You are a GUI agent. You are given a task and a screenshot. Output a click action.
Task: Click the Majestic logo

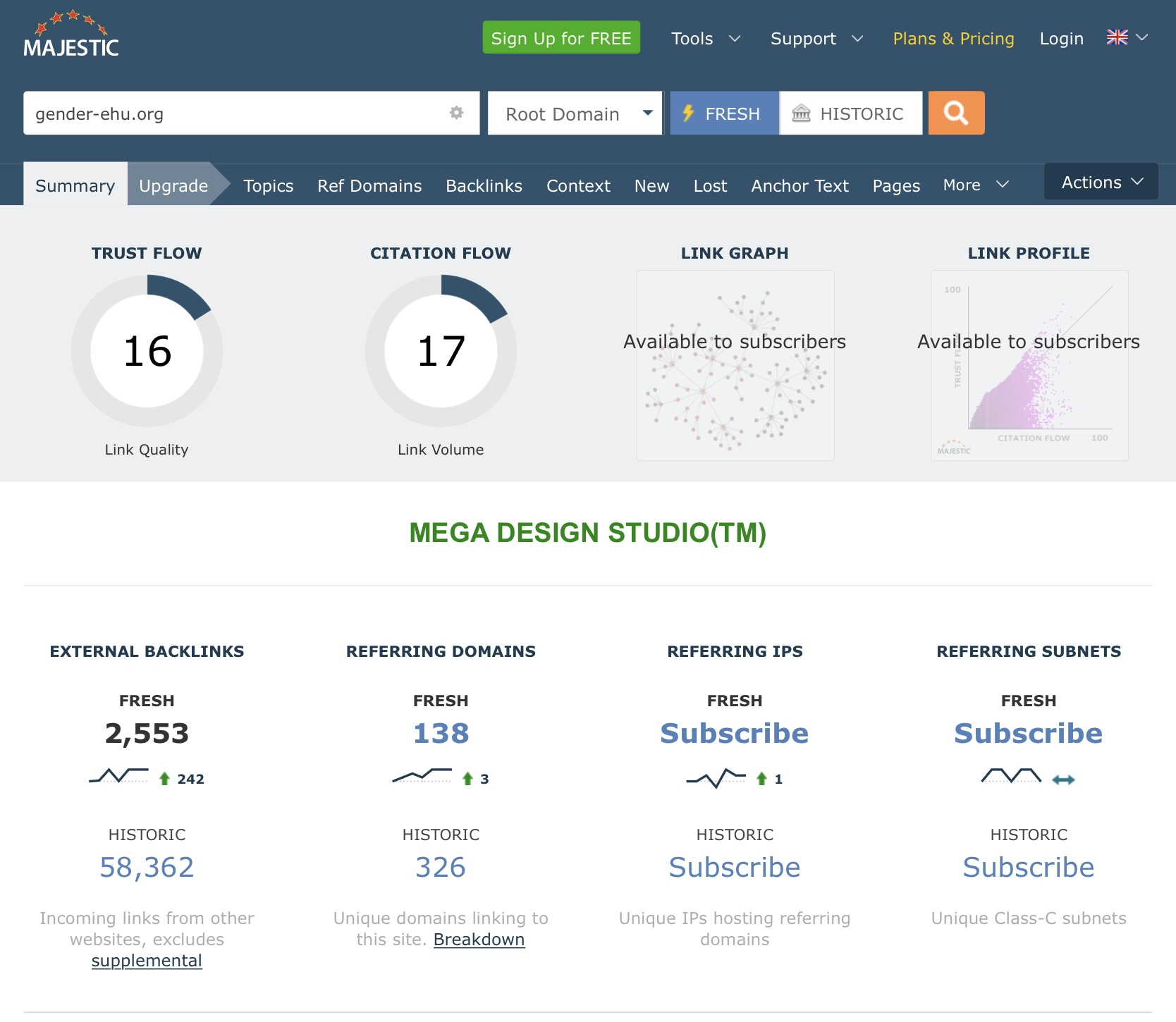tap(71, 35)
